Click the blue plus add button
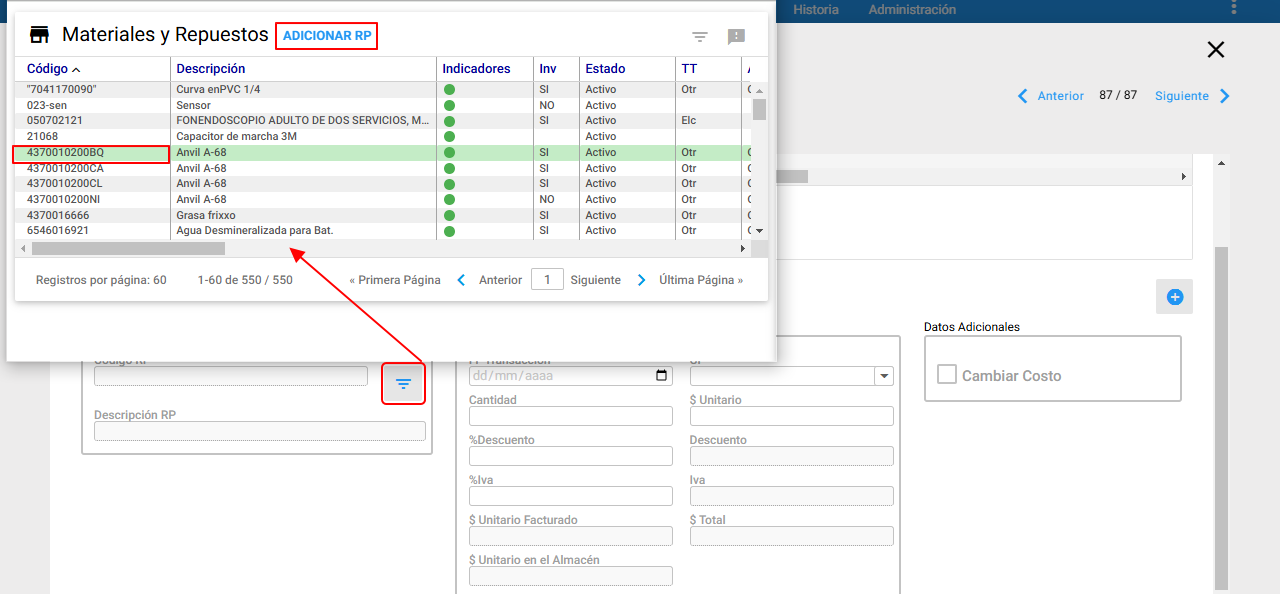Viewport: 1280px width, 594px height. (1175, 297)
